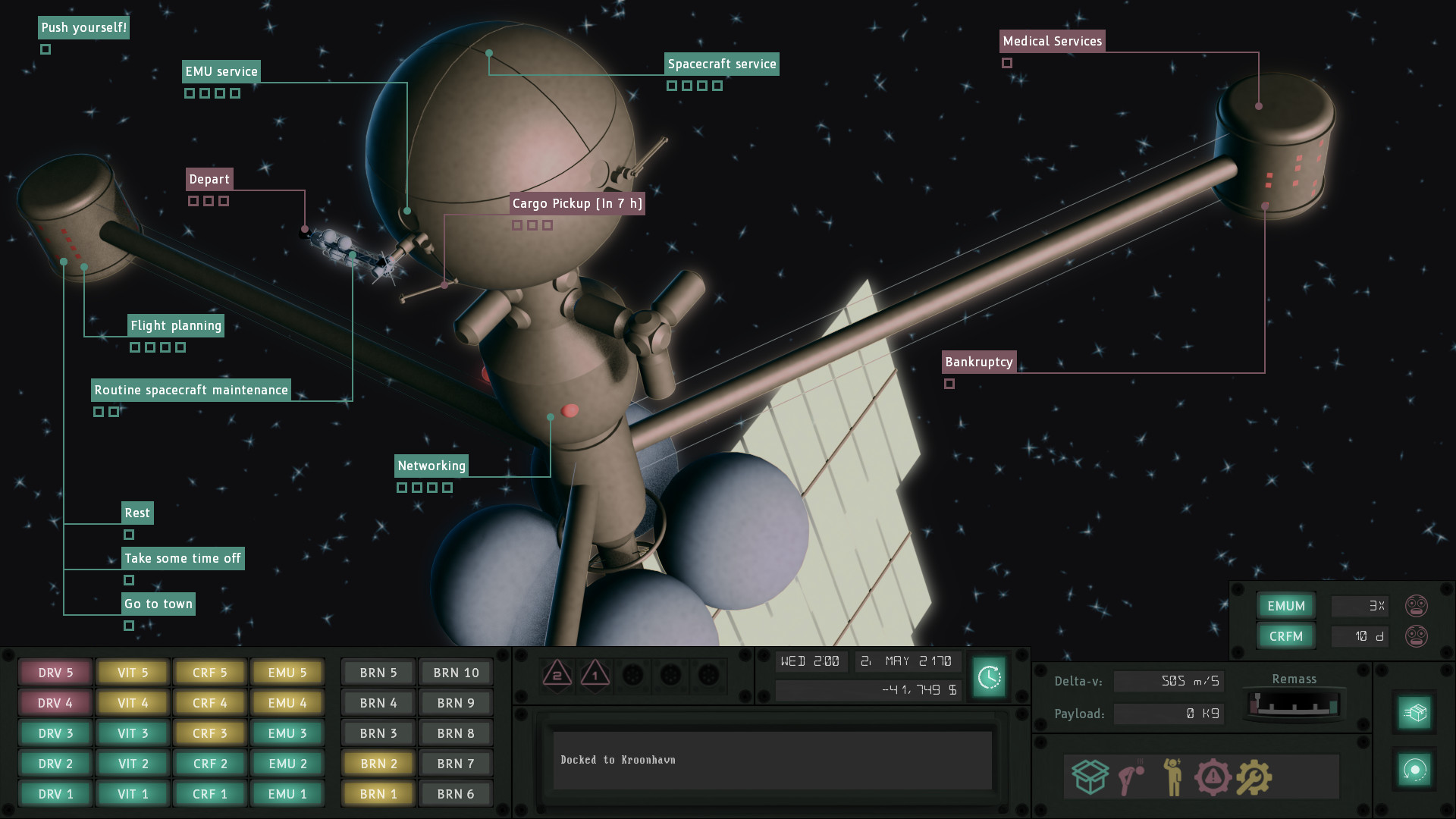Check the Bankruptcy checkbox

tap(949, 384)
